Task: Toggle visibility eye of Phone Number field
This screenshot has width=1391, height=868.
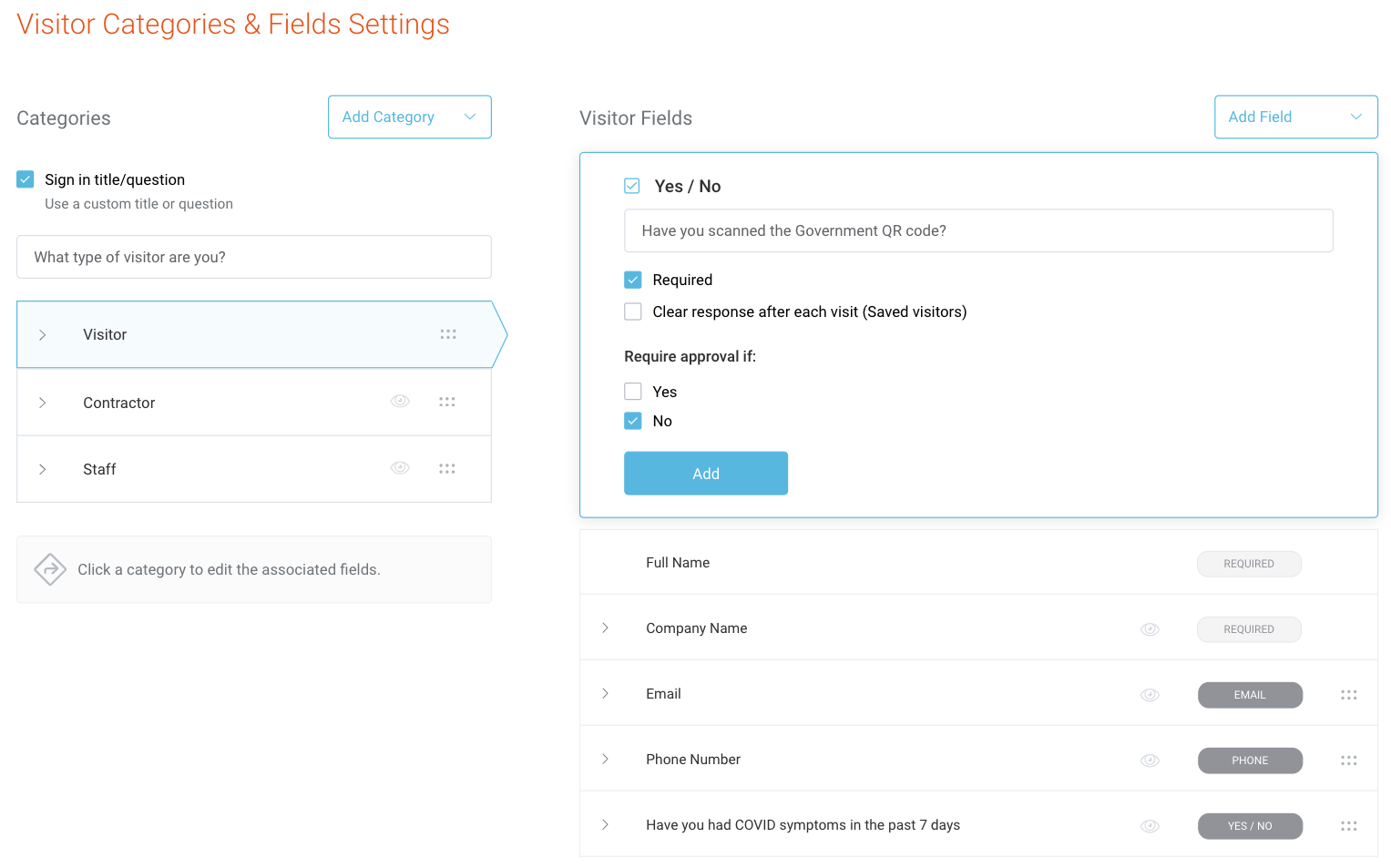Action: coord(1151,761)
